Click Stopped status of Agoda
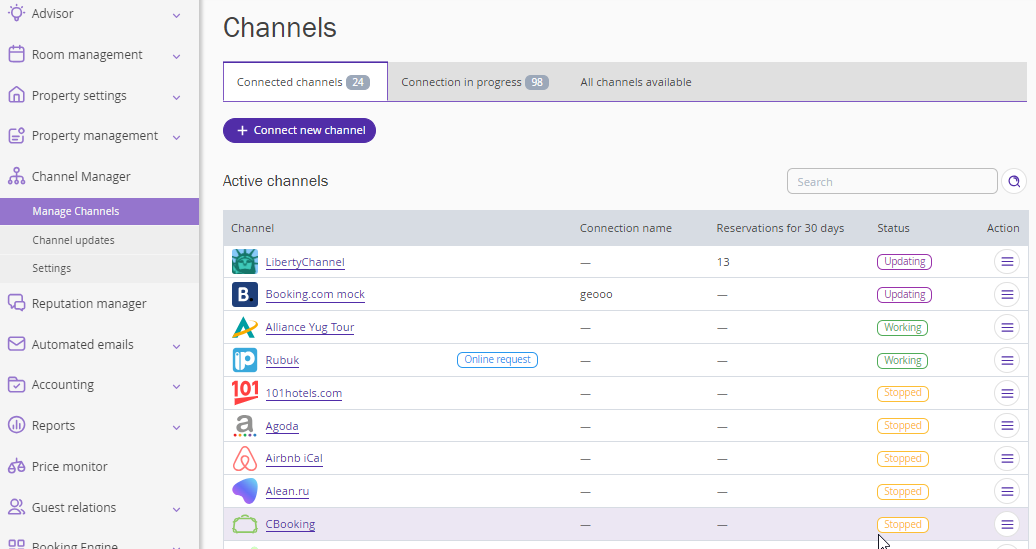The width and height of the screenshot is (1036, 549). 903,425
